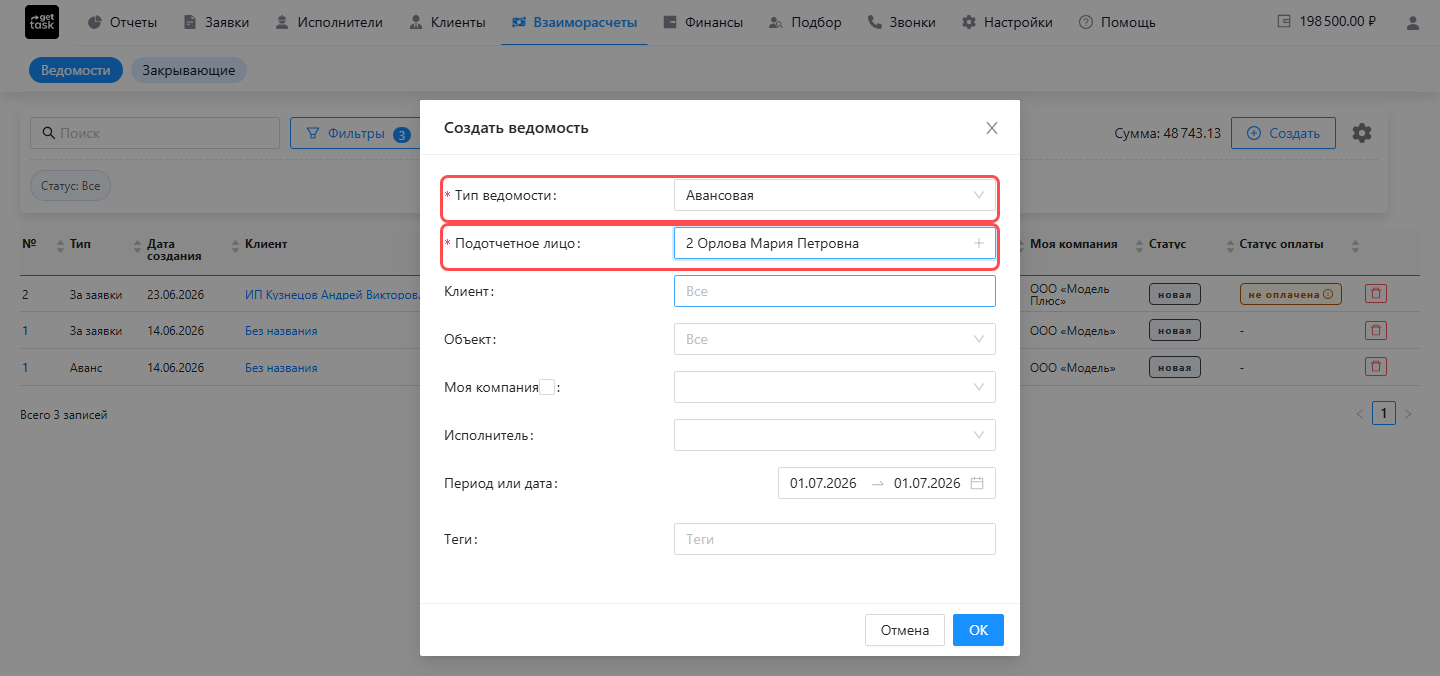Click the Поиск search field
Viewport: 1440px width, 676px height.
coord(155,133)
